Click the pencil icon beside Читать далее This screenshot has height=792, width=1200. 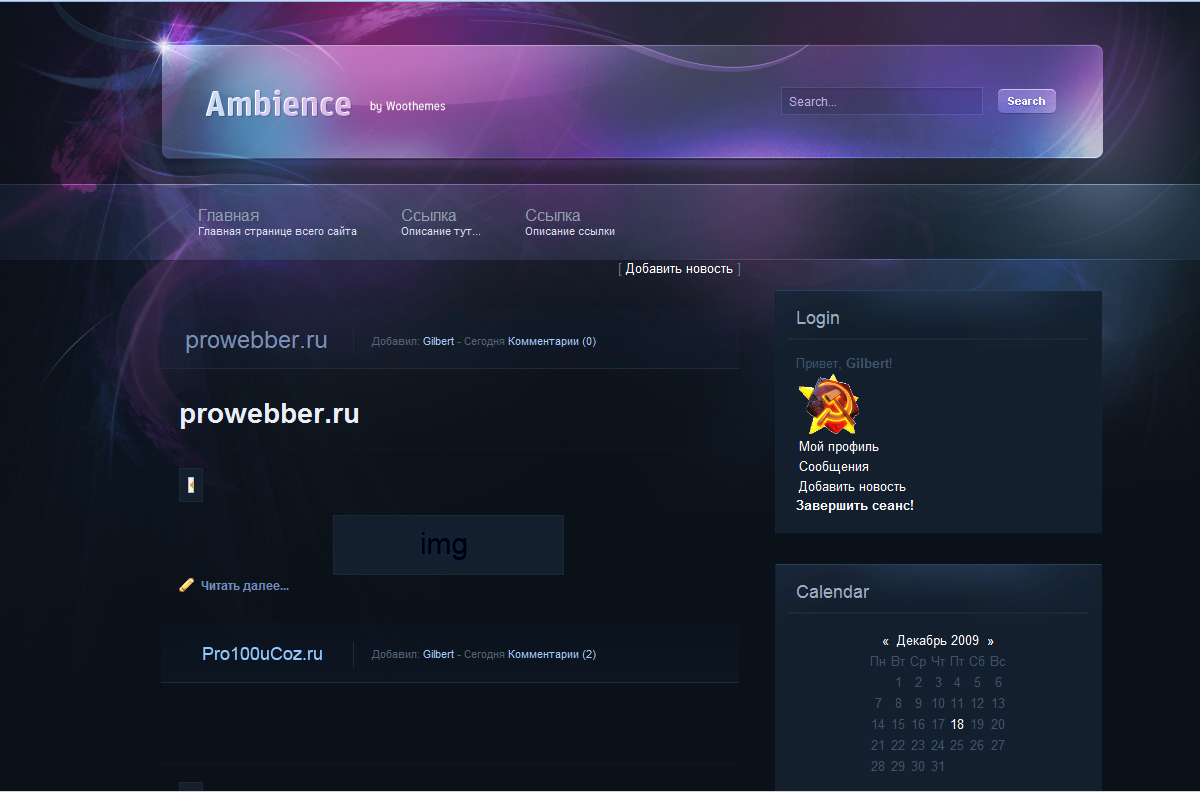point(186,585)
